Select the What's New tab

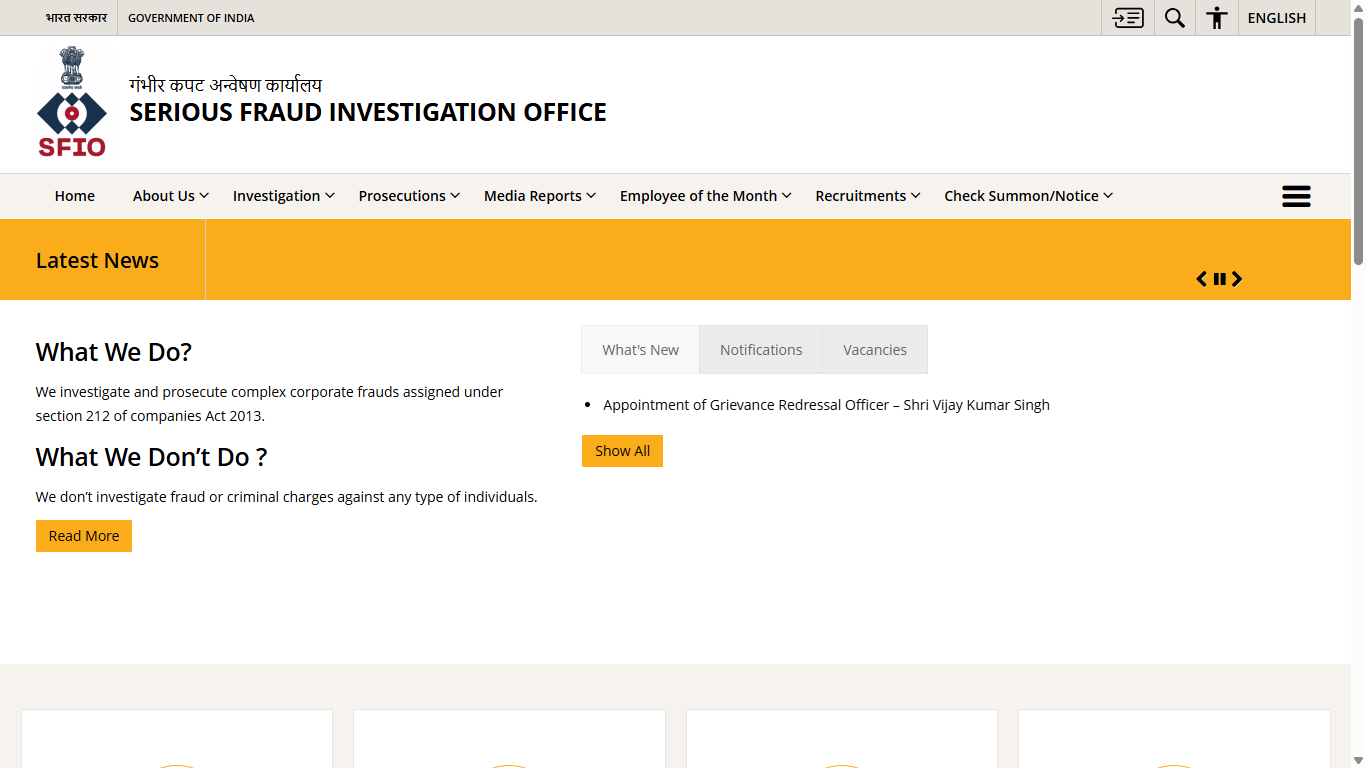pos(640,350)
